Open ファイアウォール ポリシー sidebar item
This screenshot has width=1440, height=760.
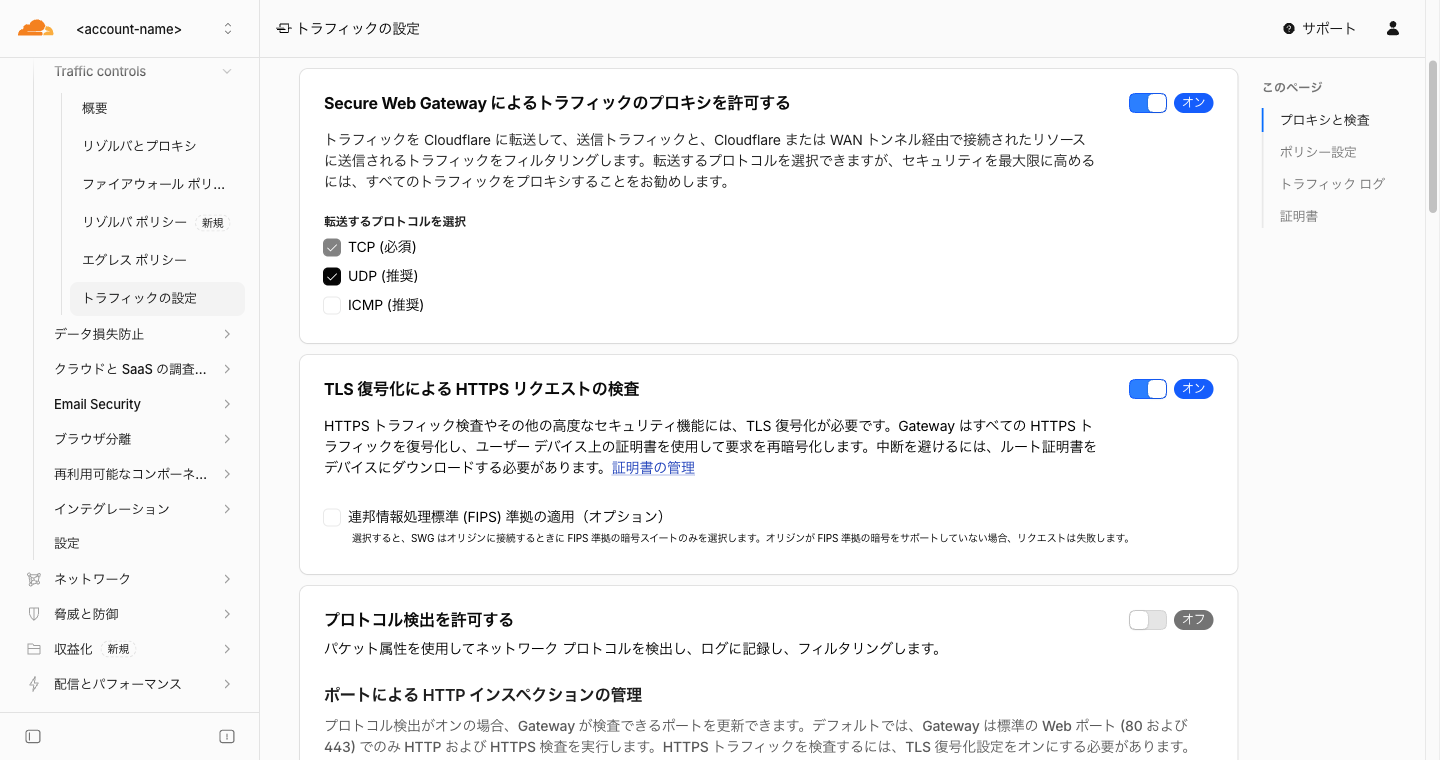pyautogui.click(x=157, y=184)
